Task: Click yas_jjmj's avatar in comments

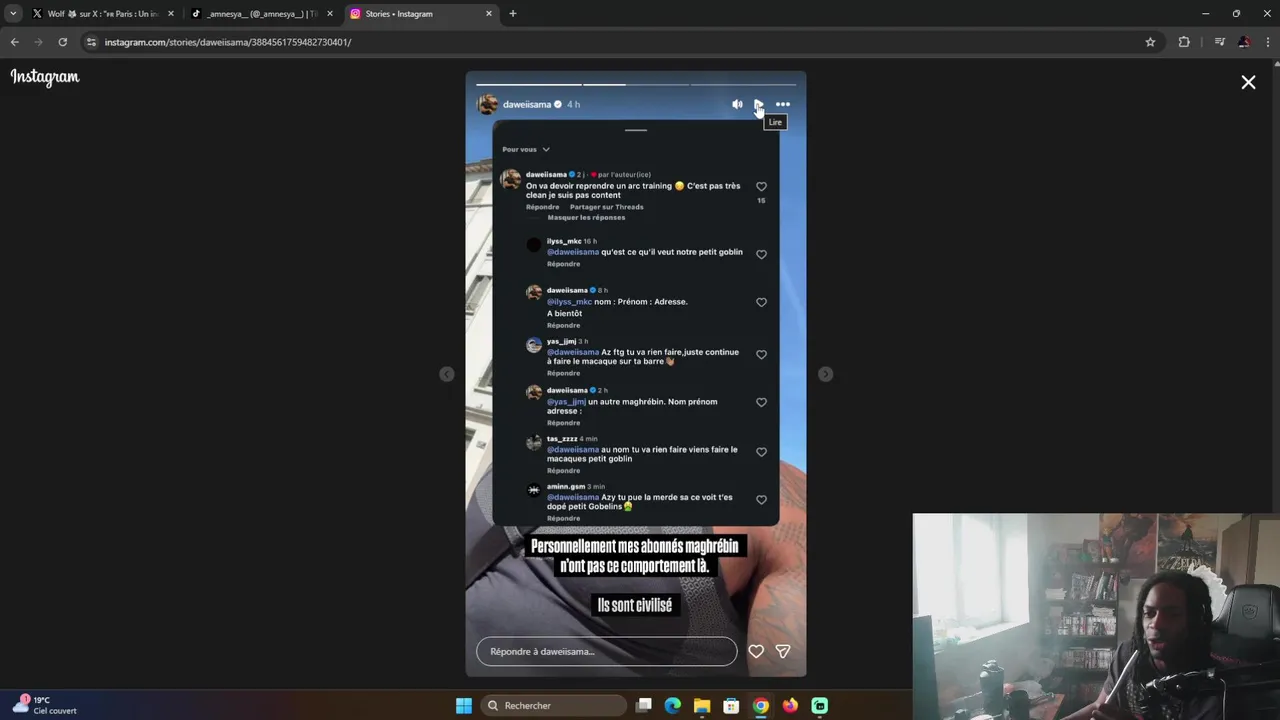Action: click(x=534, y=345)
